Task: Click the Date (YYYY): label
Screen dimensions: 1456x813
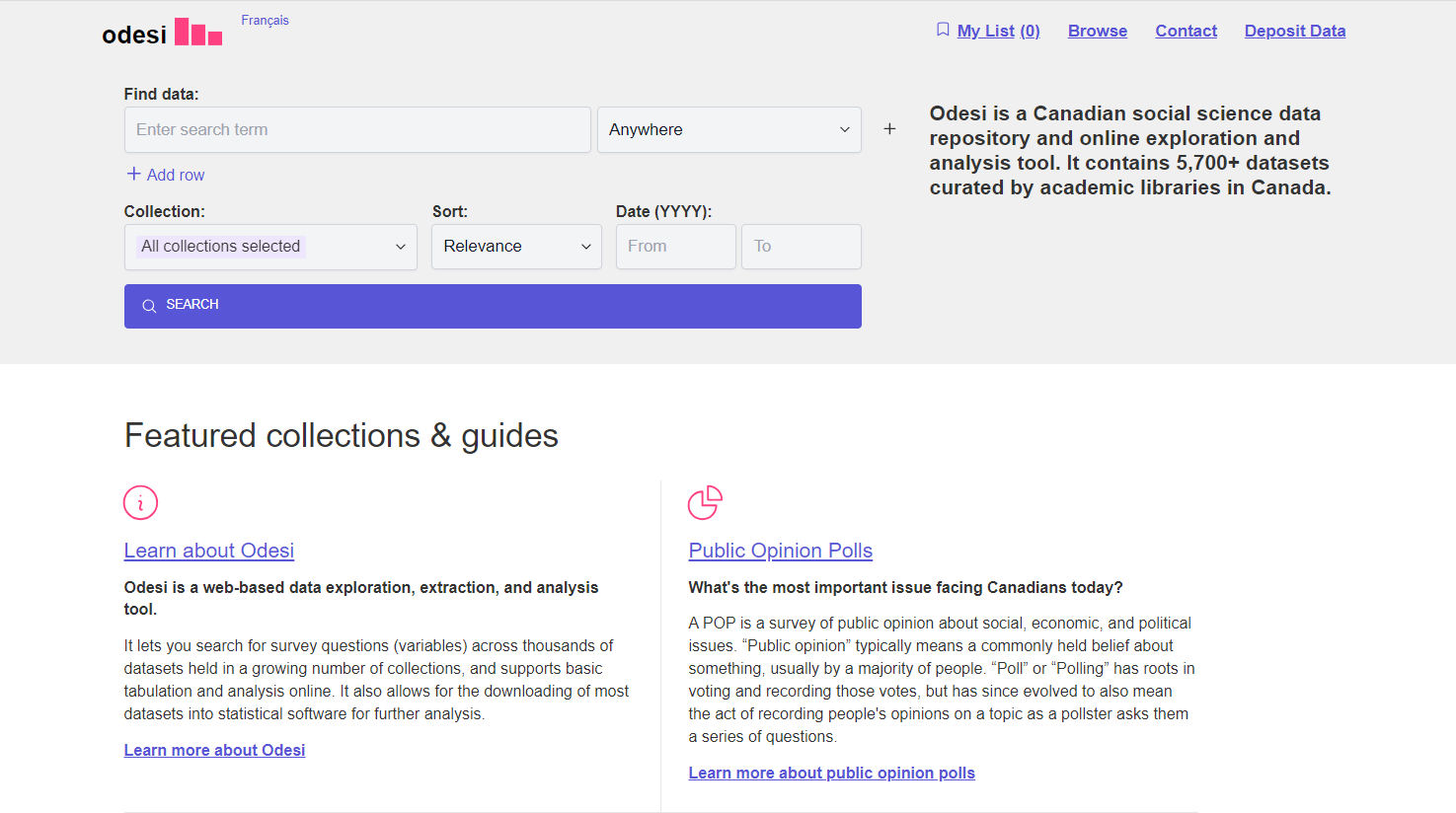Action: (663, 211)
